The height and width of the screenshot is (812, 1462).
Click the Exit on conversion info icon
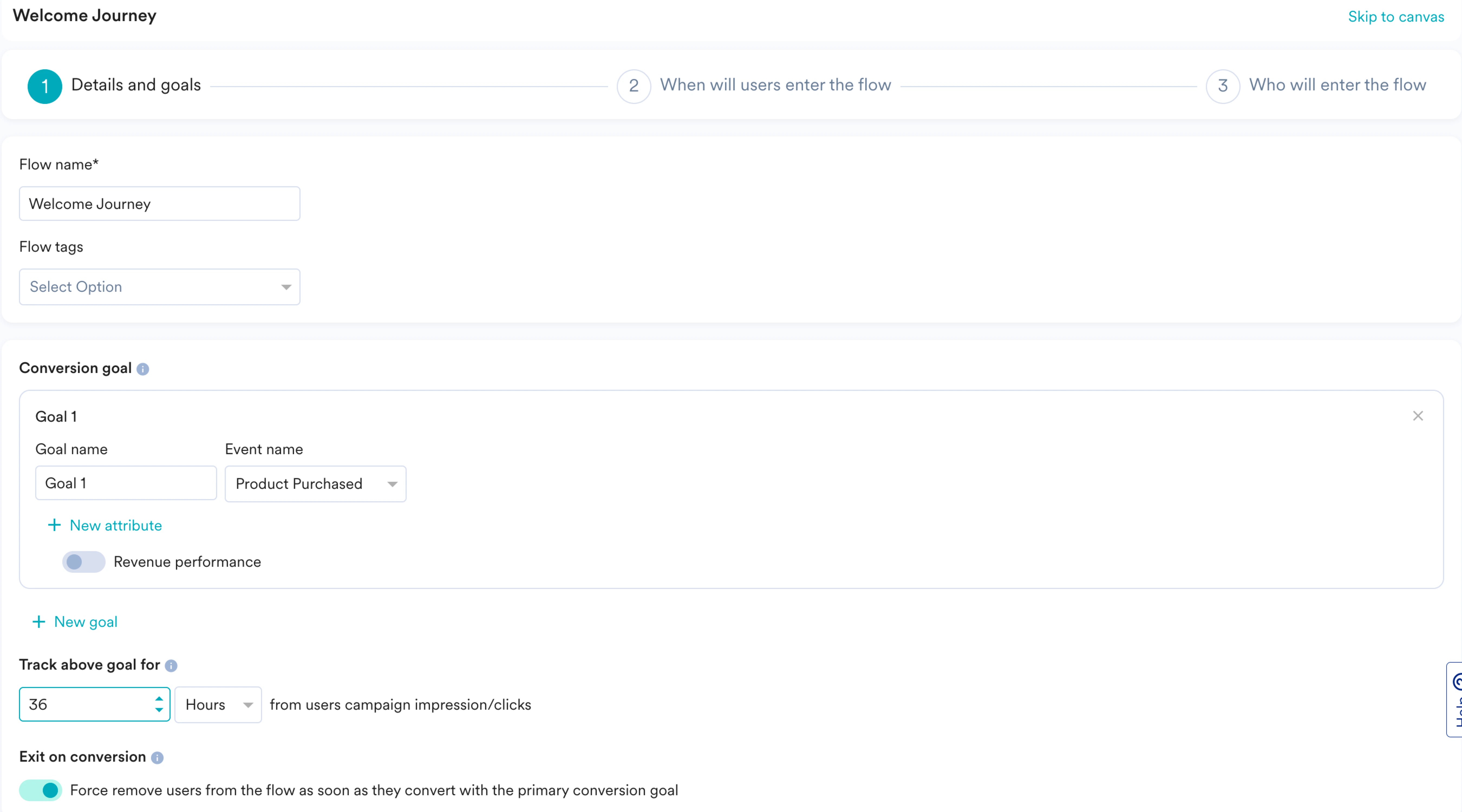click(157, 758)
